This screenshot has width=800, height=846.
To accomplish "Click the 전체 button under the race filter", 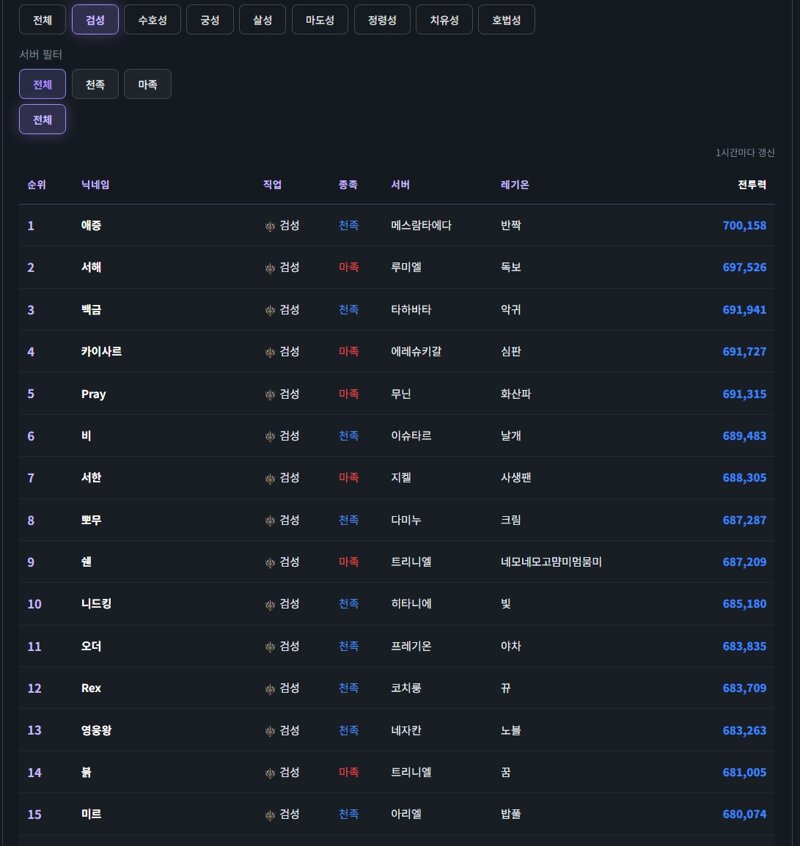I will click(x=43, y=119).
